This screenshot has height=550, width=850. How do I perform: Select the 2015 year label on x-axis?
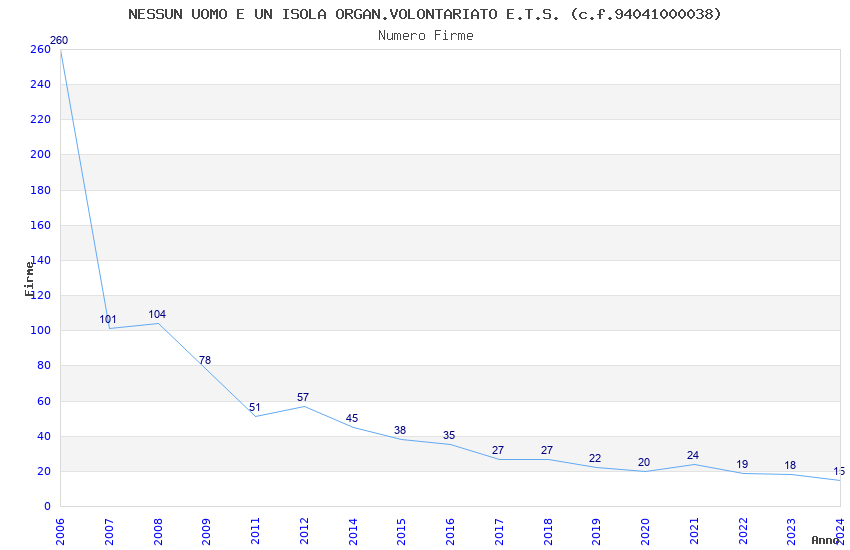(x=402, y=531)
